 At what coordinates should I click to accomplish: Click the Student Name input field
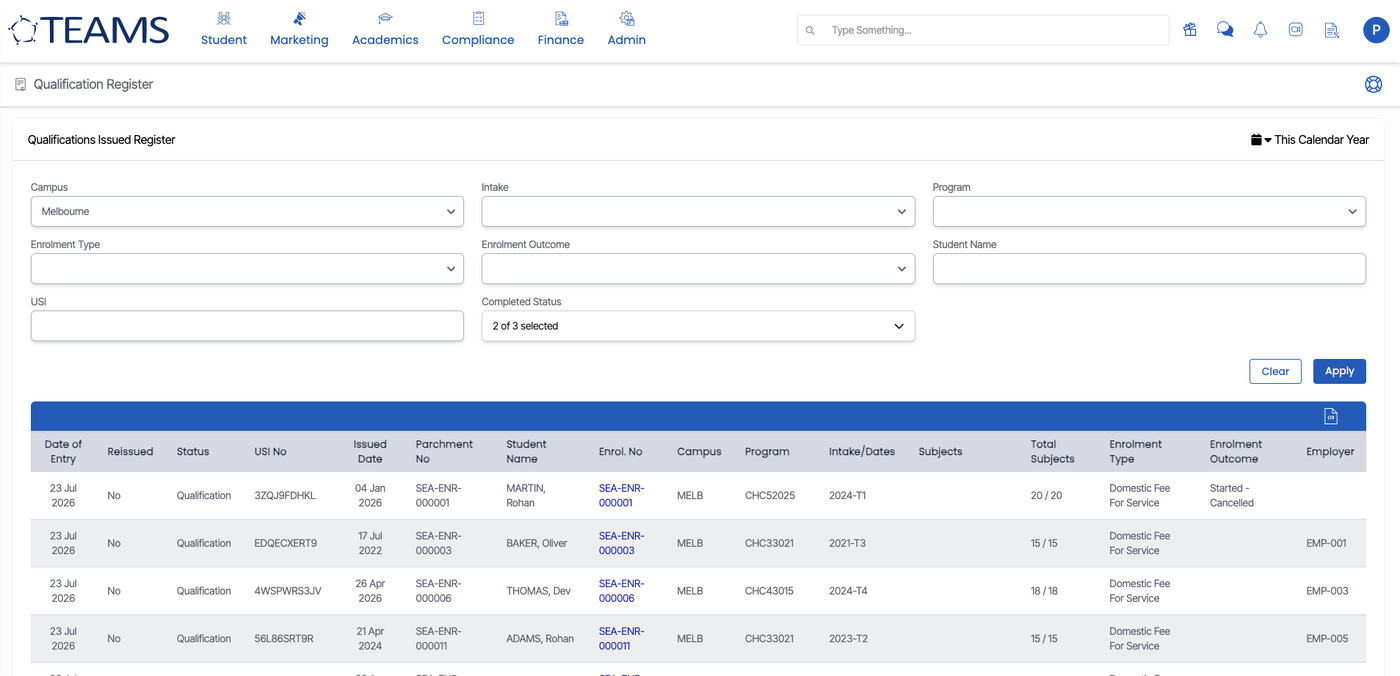1149,269
